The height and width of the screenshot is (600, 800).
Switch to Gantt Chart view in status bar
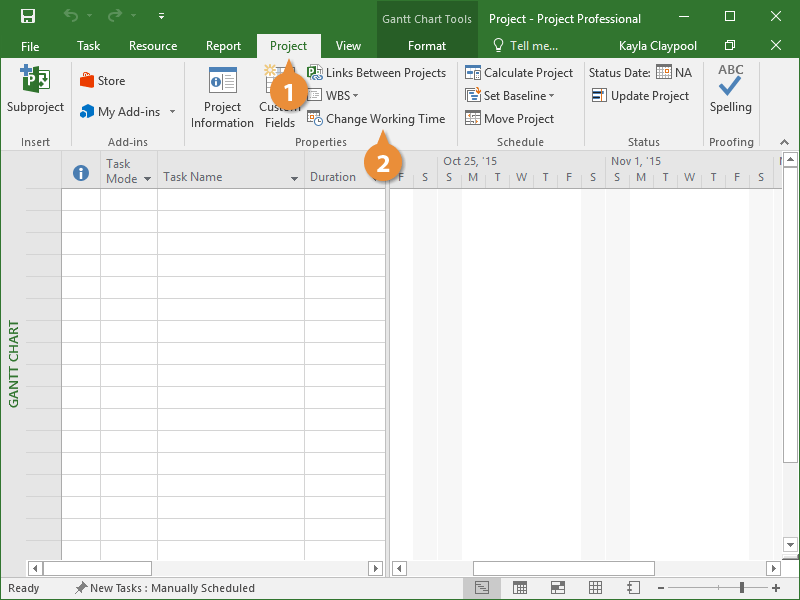point(482,588)
